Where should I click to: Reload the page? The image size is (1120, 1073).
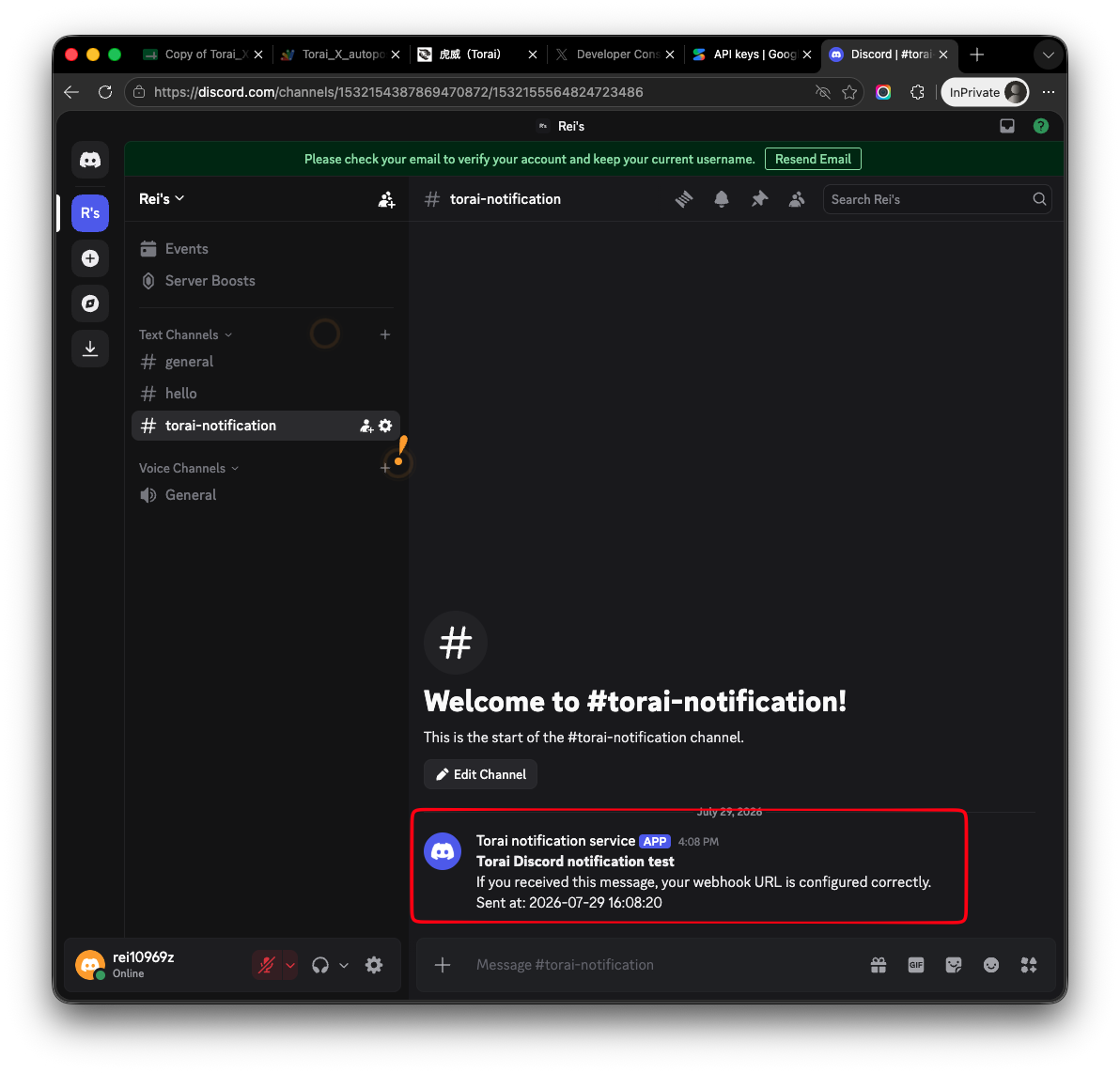coord(105,92)
